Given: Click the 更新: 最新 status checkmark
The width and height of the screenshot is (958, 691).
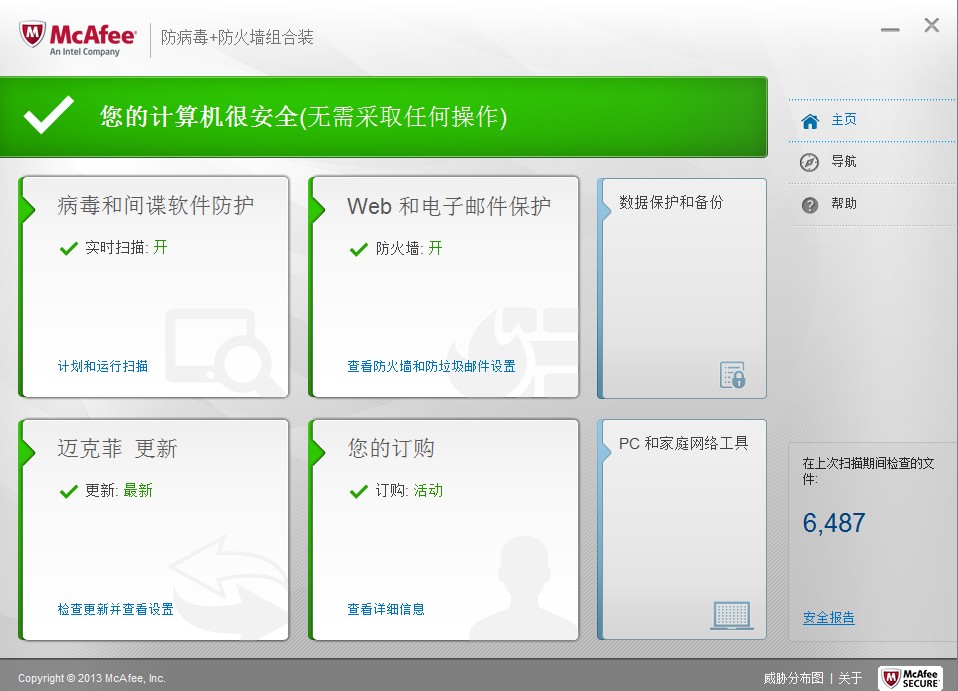Looking at the screenshot, I should pyautogui.click(x=68, y=491).
